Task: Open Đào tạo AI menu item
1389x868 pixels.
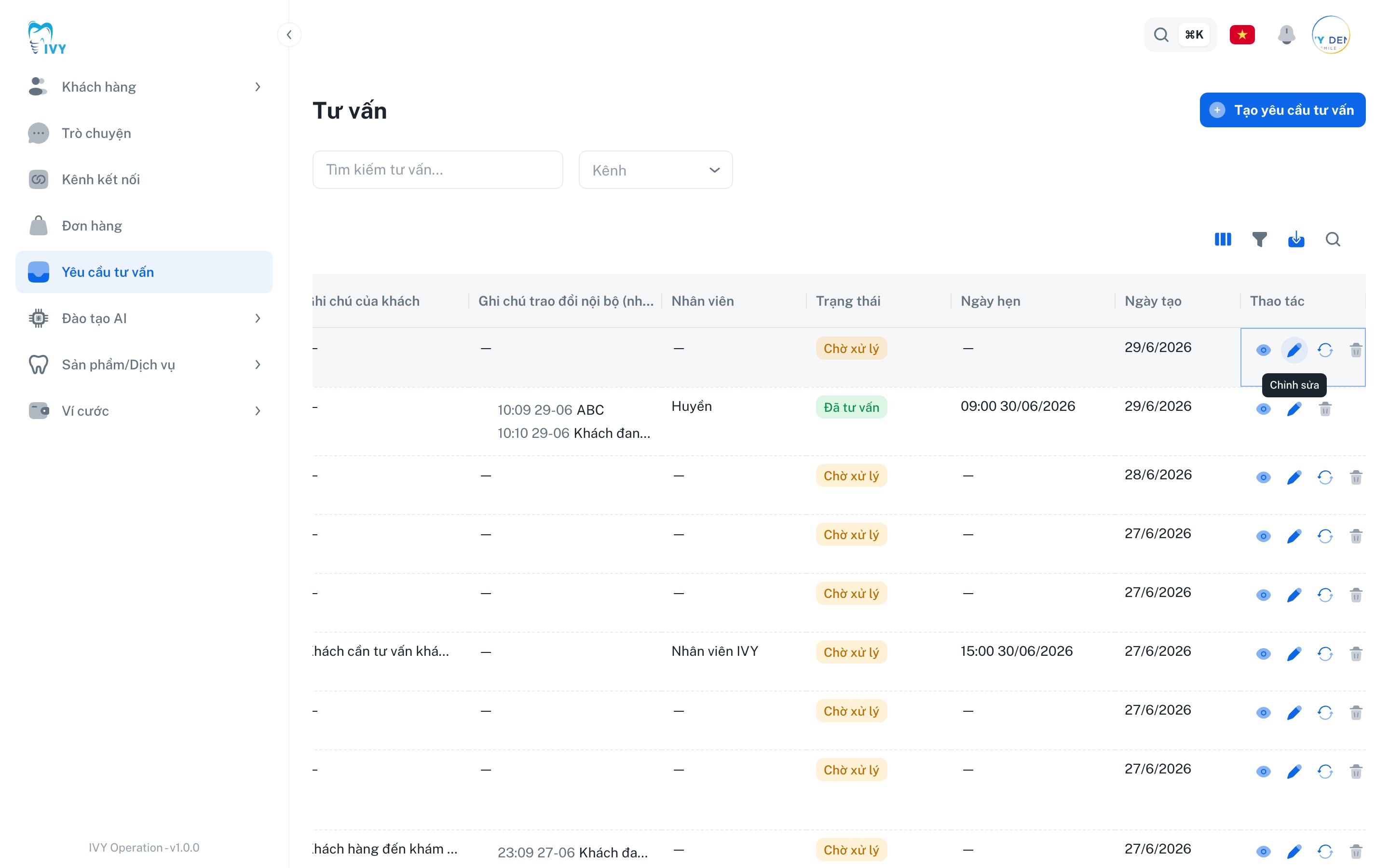Action: tap(144, 318)
